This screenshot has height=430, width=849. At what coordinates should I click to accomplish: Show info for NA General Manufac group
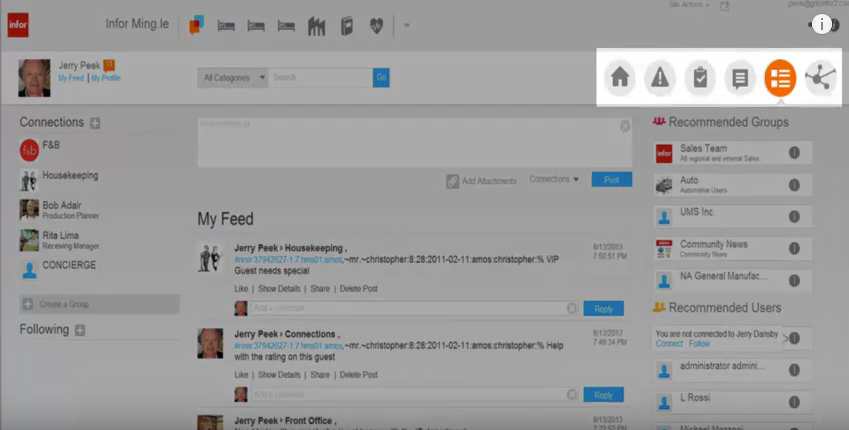[x=794, y=280]
